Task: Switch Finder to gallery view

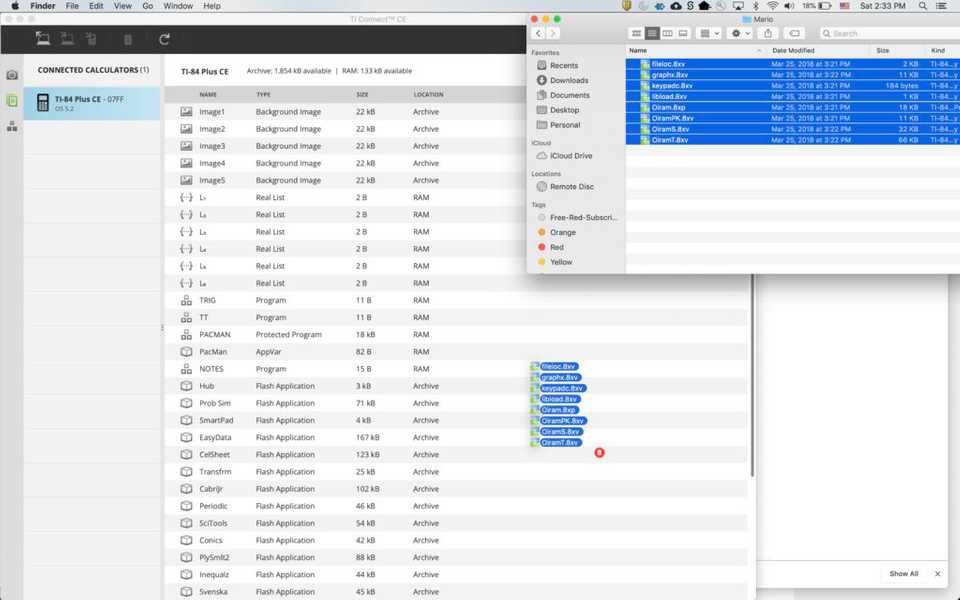Action: pyautogui.click(x=683, y=33)
